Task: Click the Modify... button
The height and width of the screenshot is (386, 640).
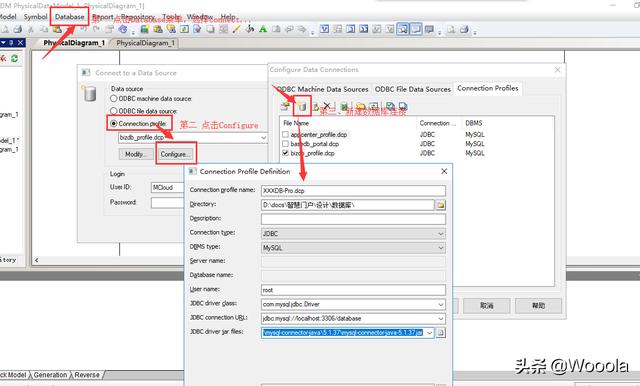Action: click(136, 154)
